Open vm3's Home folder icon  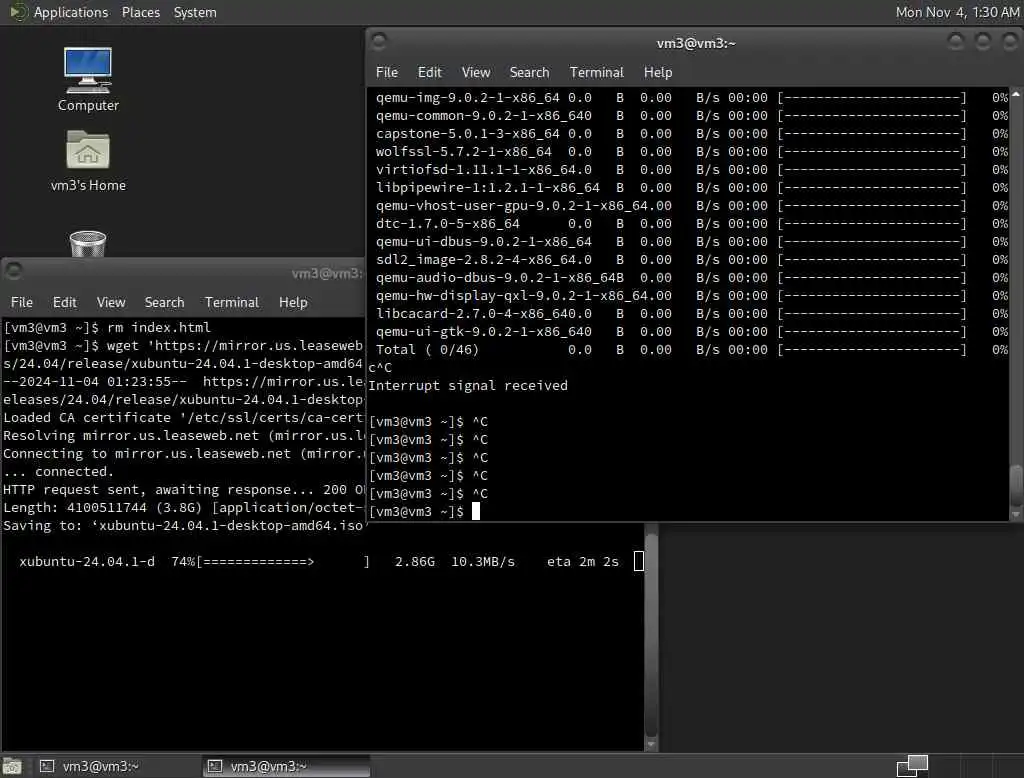[x=88, y=160]
